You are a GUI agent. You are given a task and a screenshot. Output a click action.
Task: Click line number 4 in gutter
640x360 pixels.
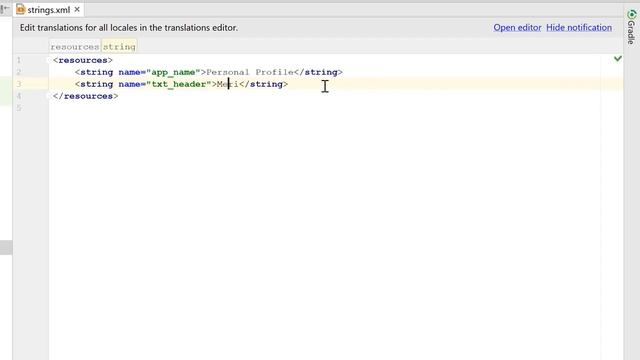[x=19, y=96]
